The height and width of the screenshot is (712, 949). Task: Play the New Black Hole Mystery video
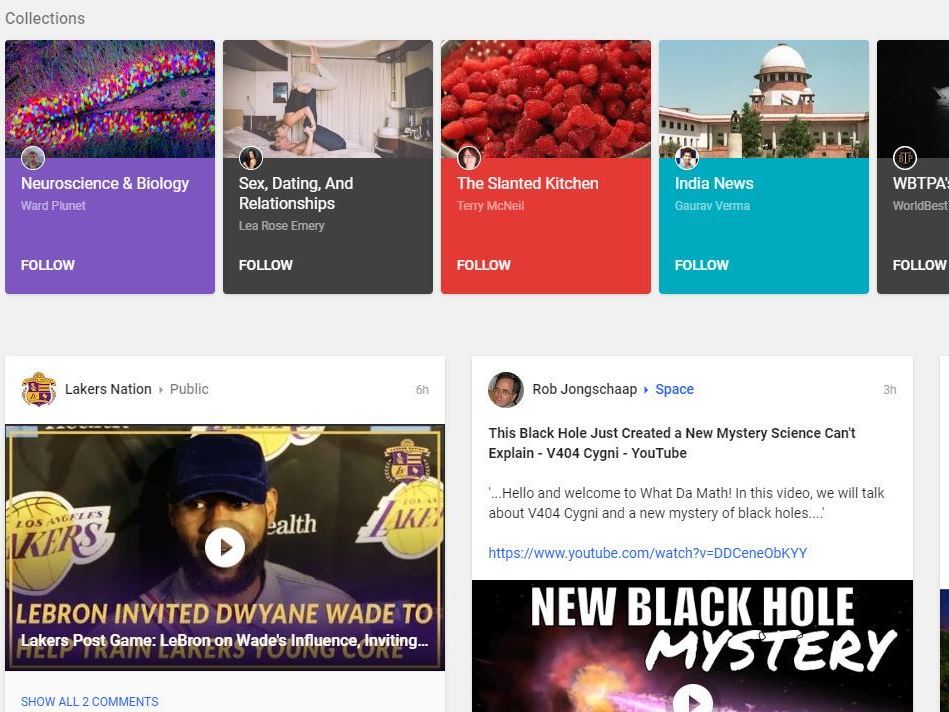[x=692, y=700]
